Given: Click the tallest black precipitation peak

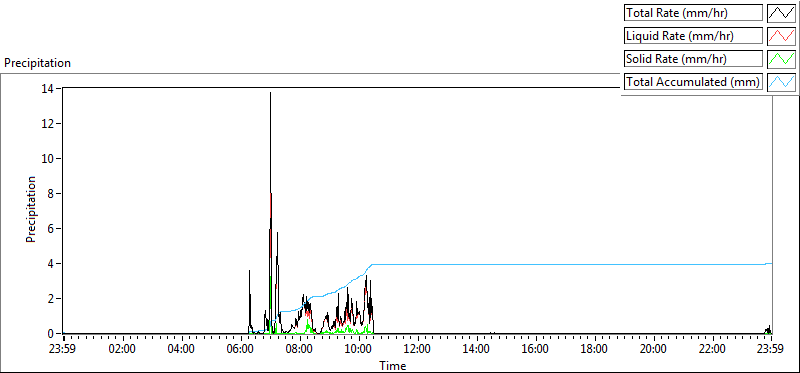Looking at the screenshot, I should pyautogui.click(x=270, y=93).
